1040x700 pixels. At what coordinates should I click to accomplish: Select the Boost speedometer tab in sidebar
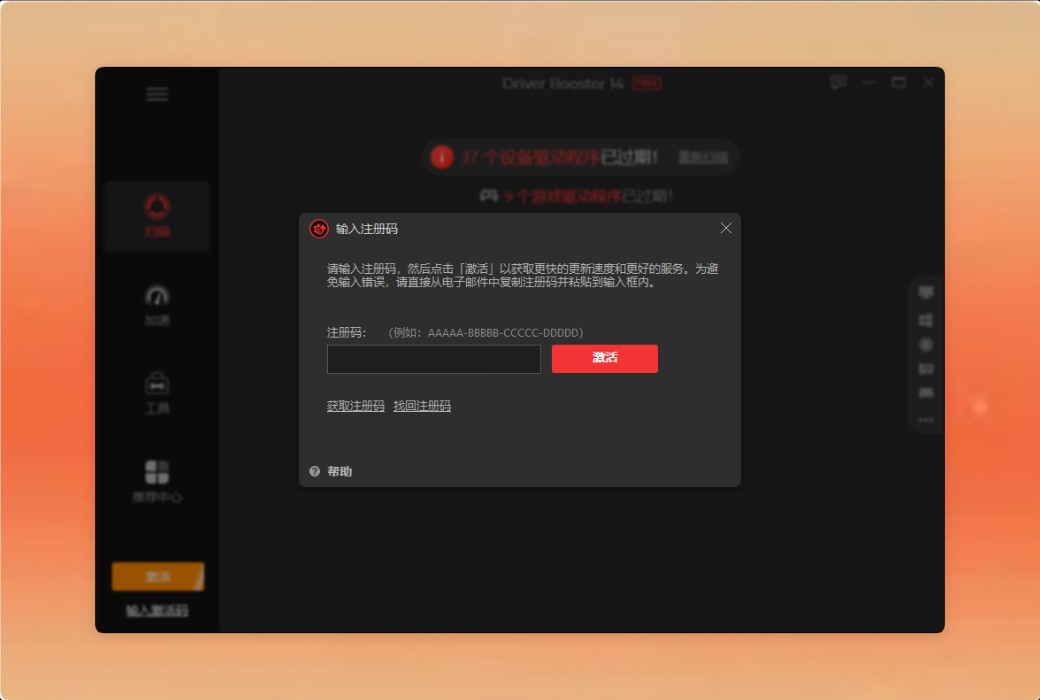(157, 305)
